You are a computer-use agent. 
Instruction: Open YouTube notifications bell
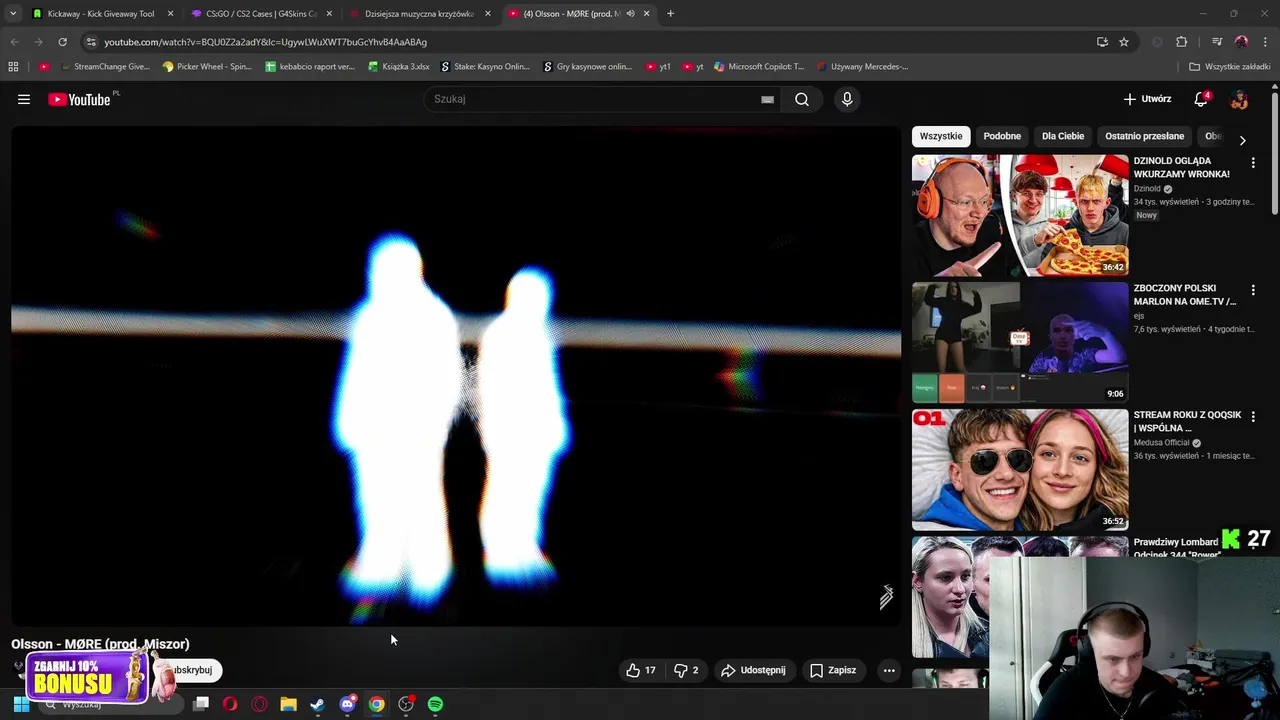[1201, 99]
